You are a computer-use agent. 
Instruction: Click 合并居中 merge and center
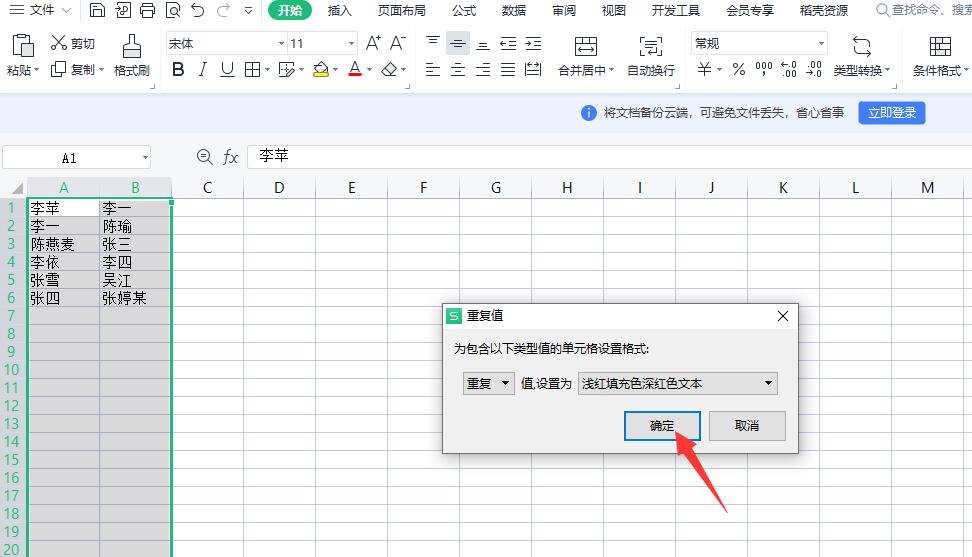[586, 56]
